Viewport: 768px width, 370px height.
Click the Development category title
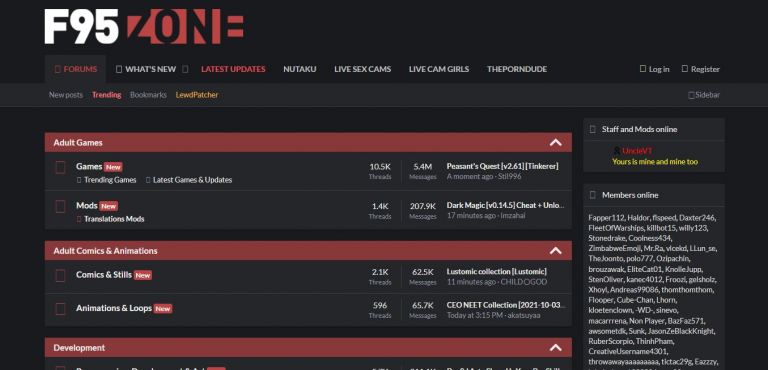[x=79, y=347]
